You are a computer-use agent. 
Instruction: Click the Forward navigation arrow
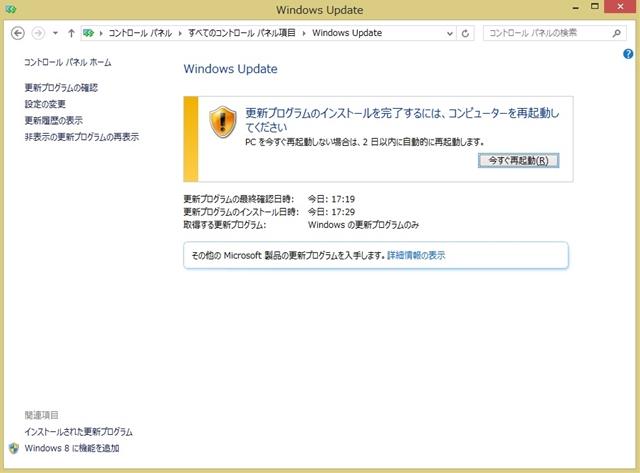pos(38,33)
